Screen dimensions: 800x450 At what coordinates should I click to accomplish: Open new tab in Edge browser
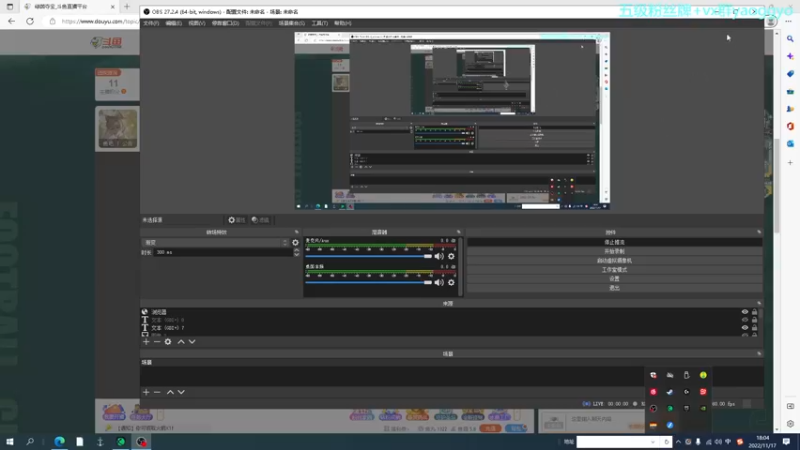127,7
